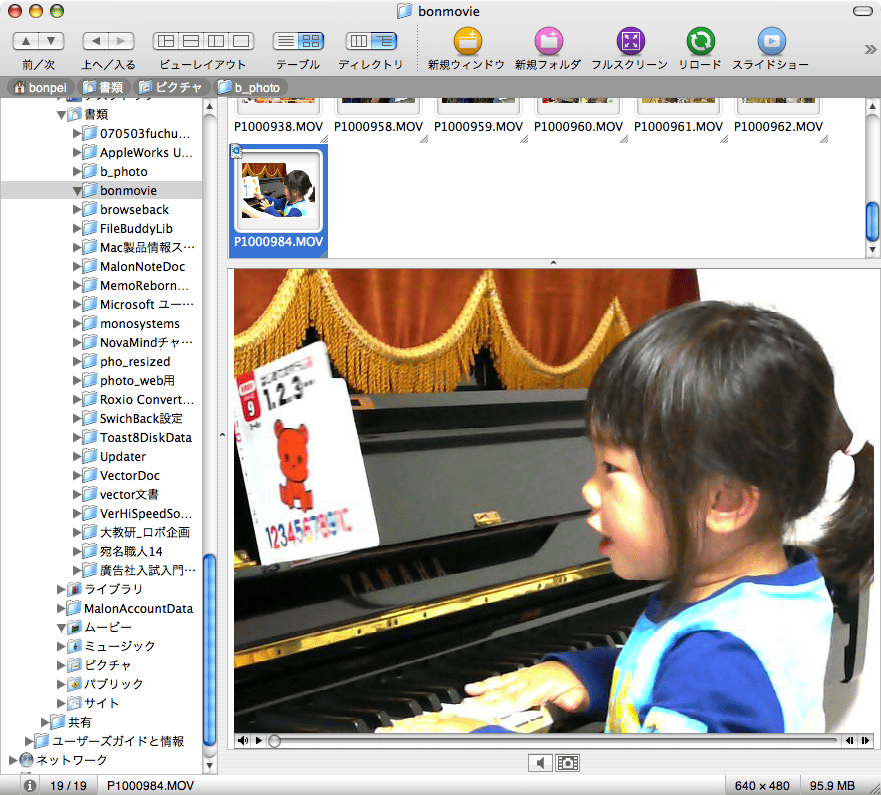
Task: Select the MalonAccountData folder
Action: [138, 608]
